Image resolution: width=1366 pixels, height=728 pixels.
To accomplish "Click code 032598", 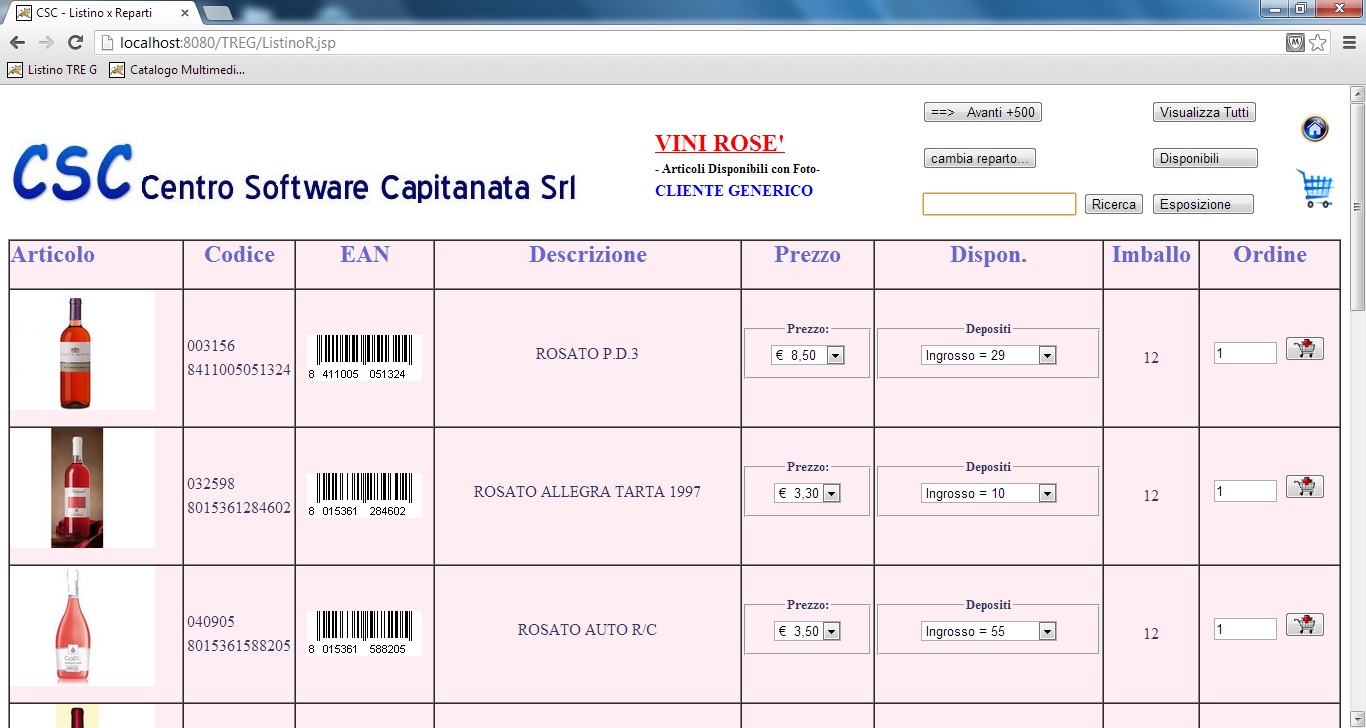I will click(x=211, y=484).
